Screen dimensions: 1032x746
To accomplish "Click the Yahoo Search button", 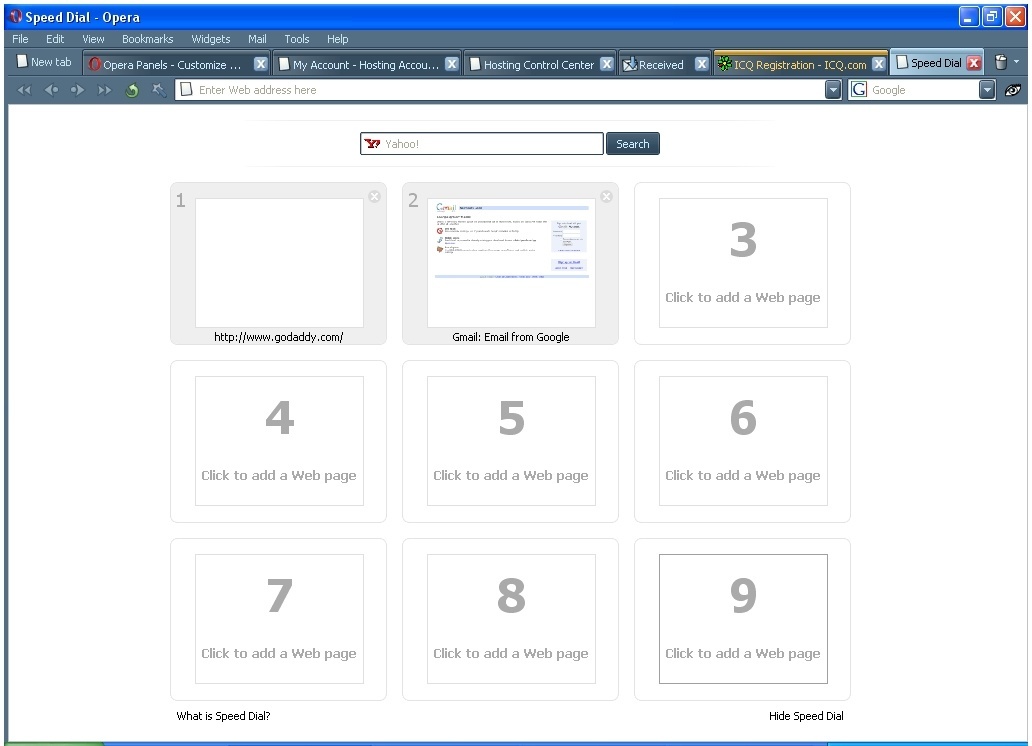I will (632, 143).
